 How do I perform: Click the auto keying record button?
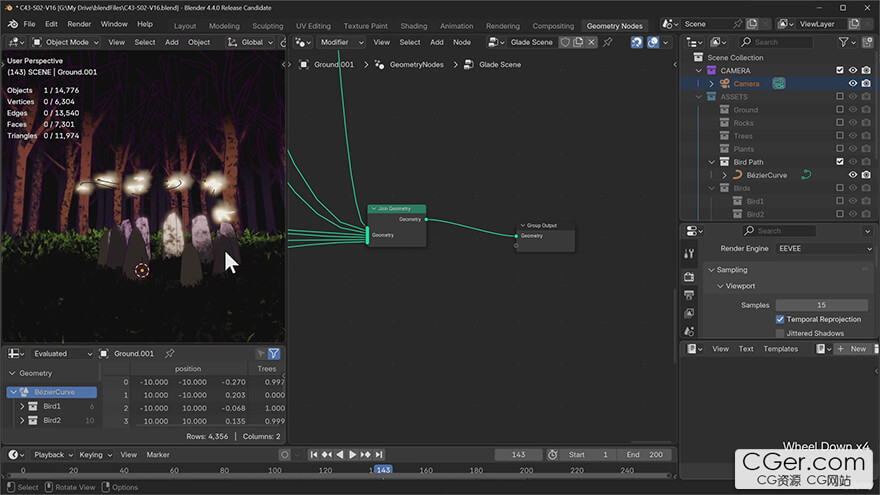(x=284, y=455)
